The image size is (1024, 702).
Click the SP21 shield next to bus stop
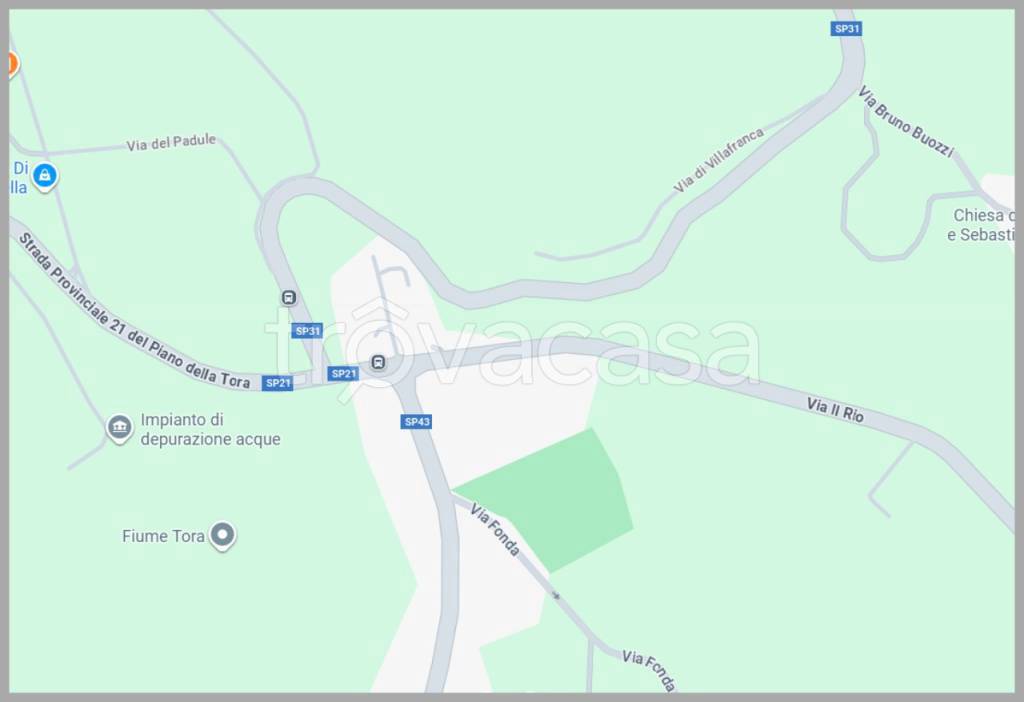pos(344,374)
